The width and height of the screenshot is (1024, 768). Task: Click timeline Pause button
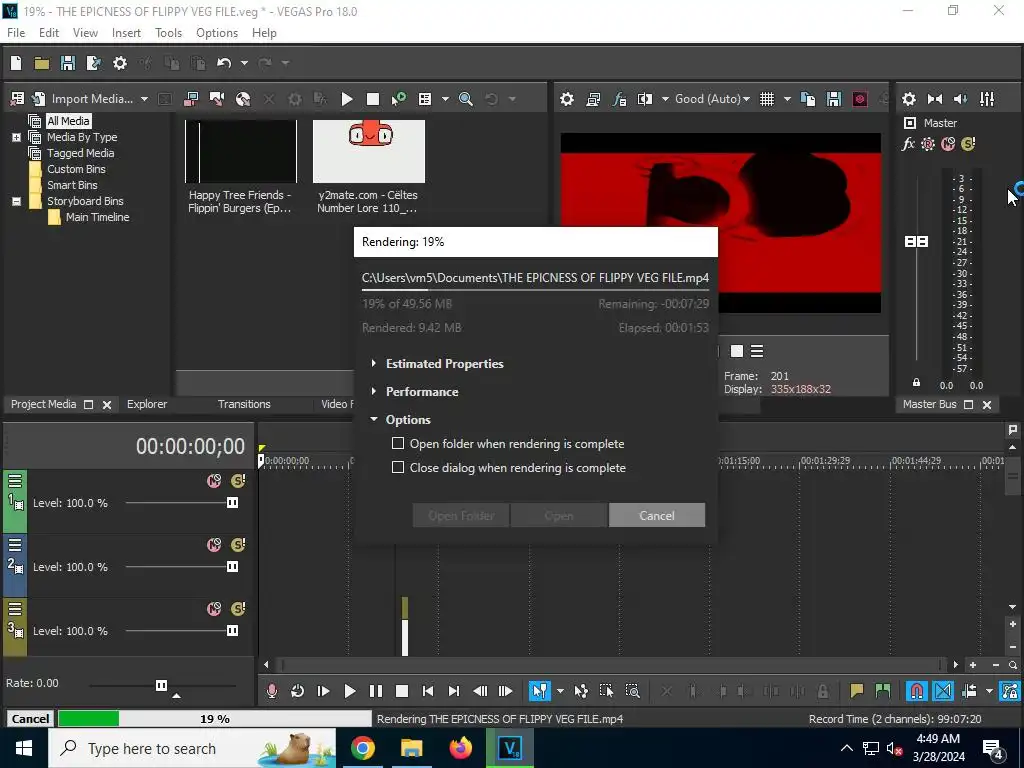376,691
